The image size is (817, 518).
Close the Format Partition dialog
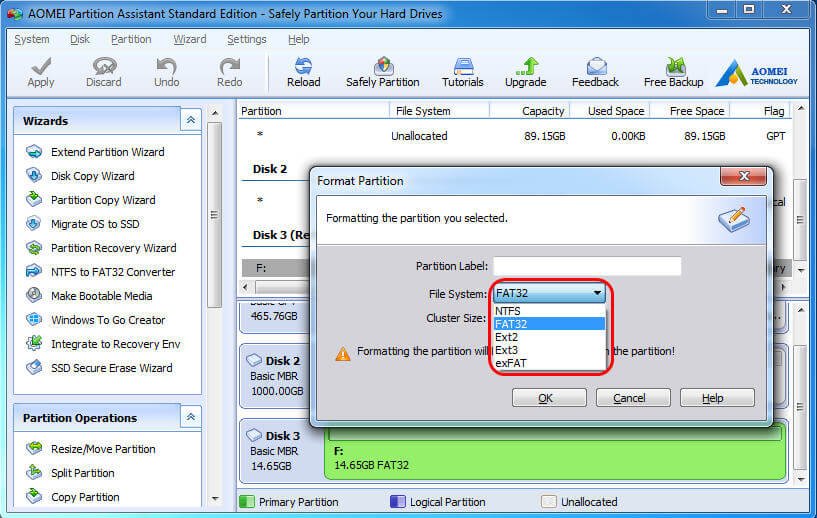pos(744,176)
